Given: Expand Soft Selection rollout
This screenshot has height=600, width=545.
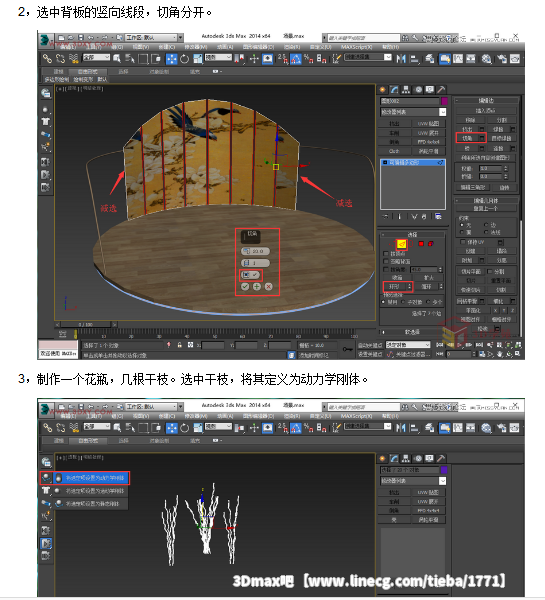Looking at the screenshot, I should tap(412, 332).
